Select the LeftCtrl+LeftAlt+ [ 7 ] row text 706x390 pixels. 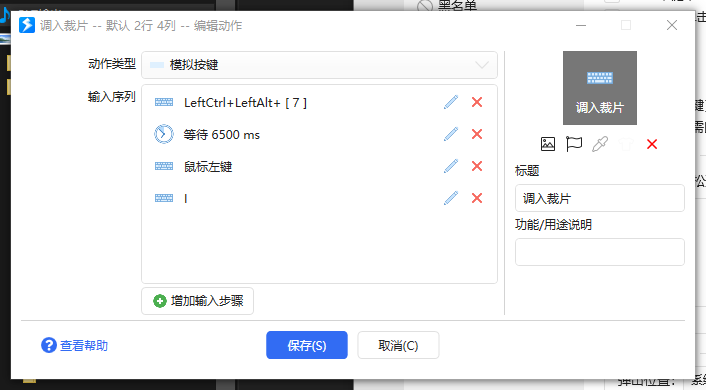[245, 103]
